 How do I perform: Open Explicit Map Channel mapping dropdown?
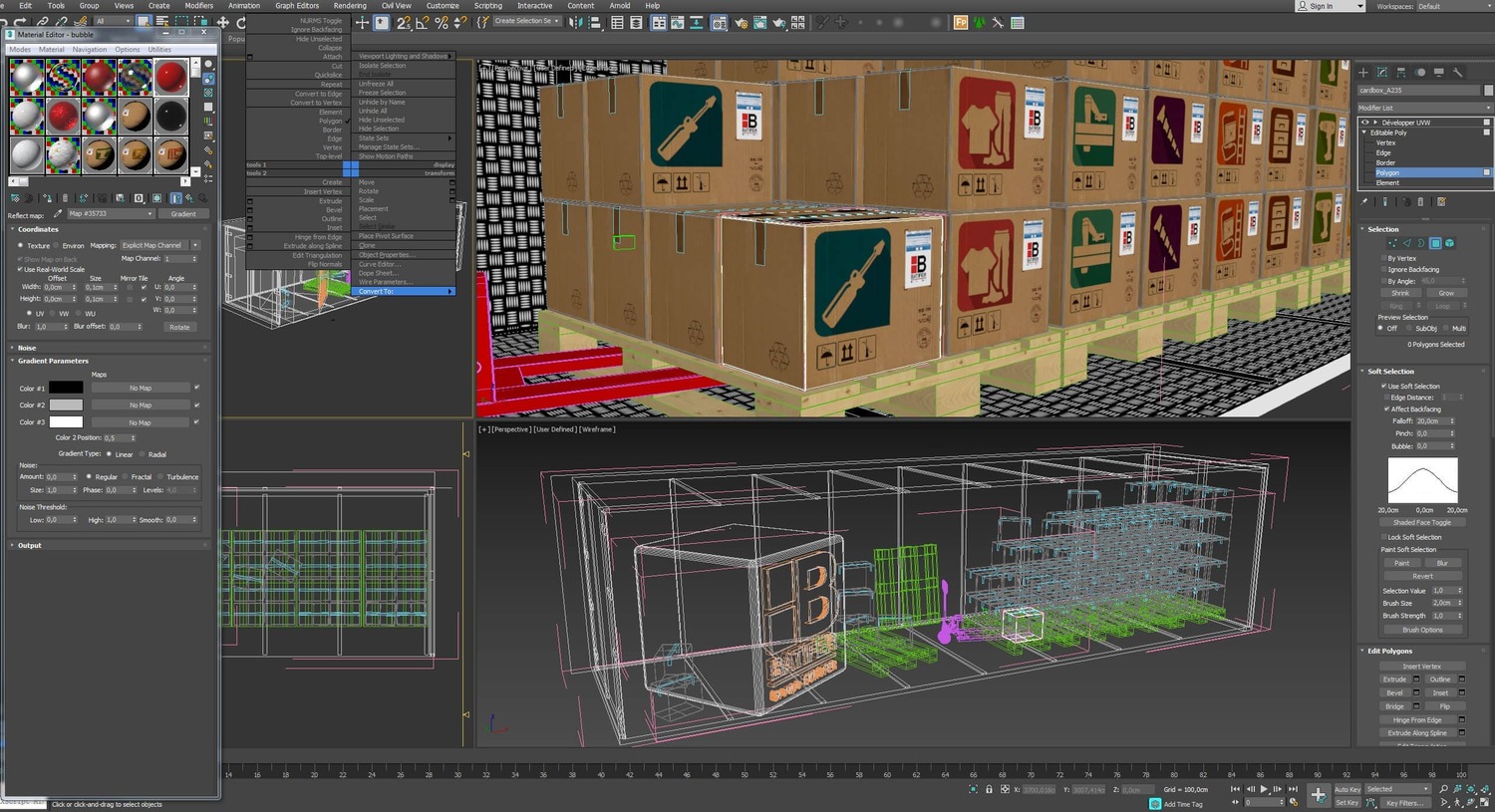point(159,245)
